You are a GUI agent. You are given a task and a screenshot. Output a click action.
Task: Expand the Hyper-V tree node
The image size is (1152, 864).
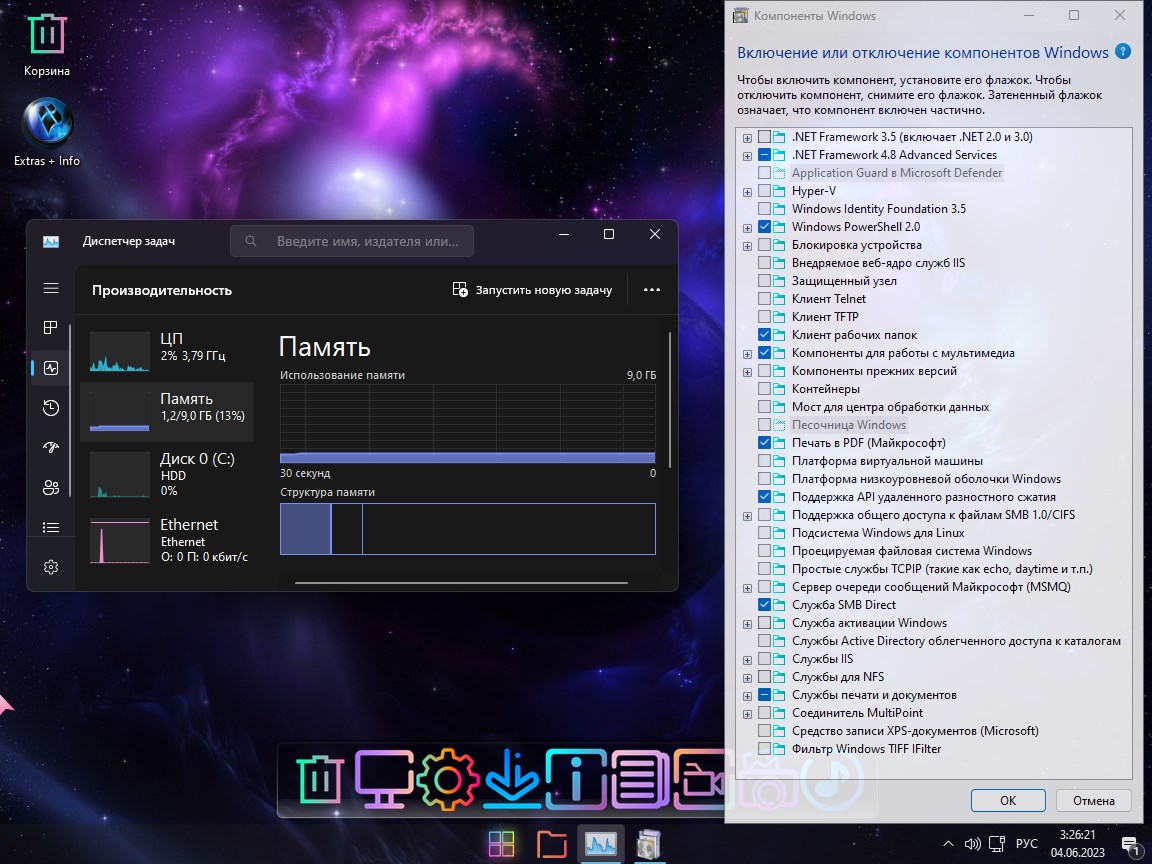pos(747,191)
